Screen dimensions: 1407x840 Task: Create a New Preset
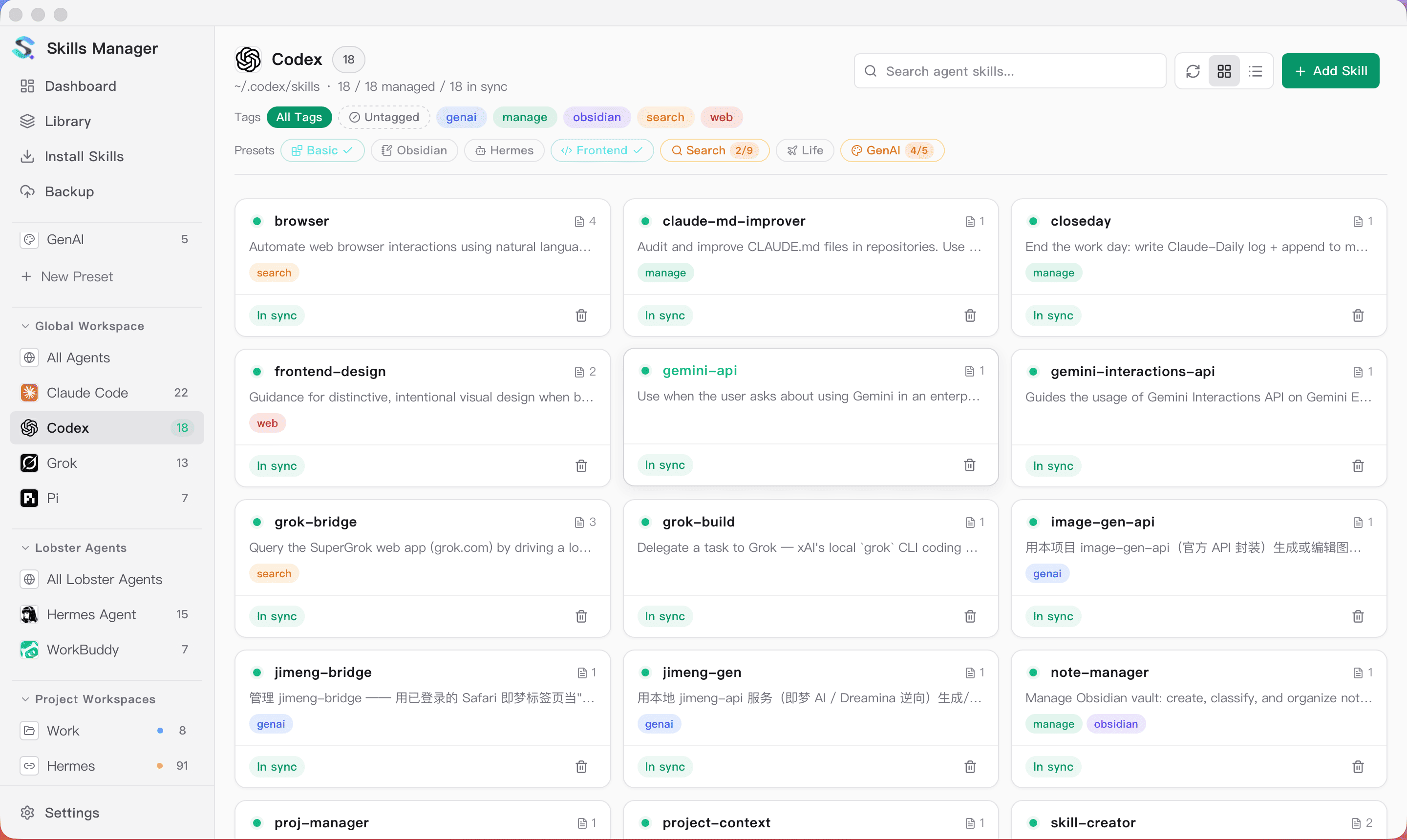click(67, 277)
